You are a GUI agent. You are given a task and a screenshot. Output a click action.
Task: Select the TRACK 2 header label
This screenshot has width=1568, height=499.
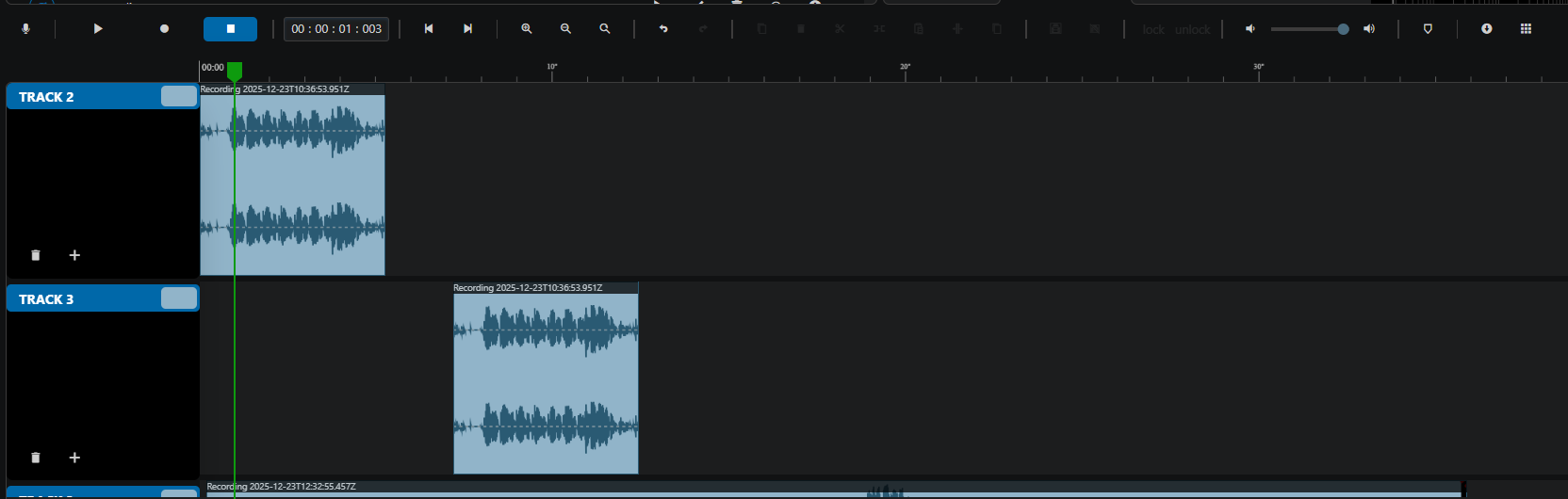[46, 97]
